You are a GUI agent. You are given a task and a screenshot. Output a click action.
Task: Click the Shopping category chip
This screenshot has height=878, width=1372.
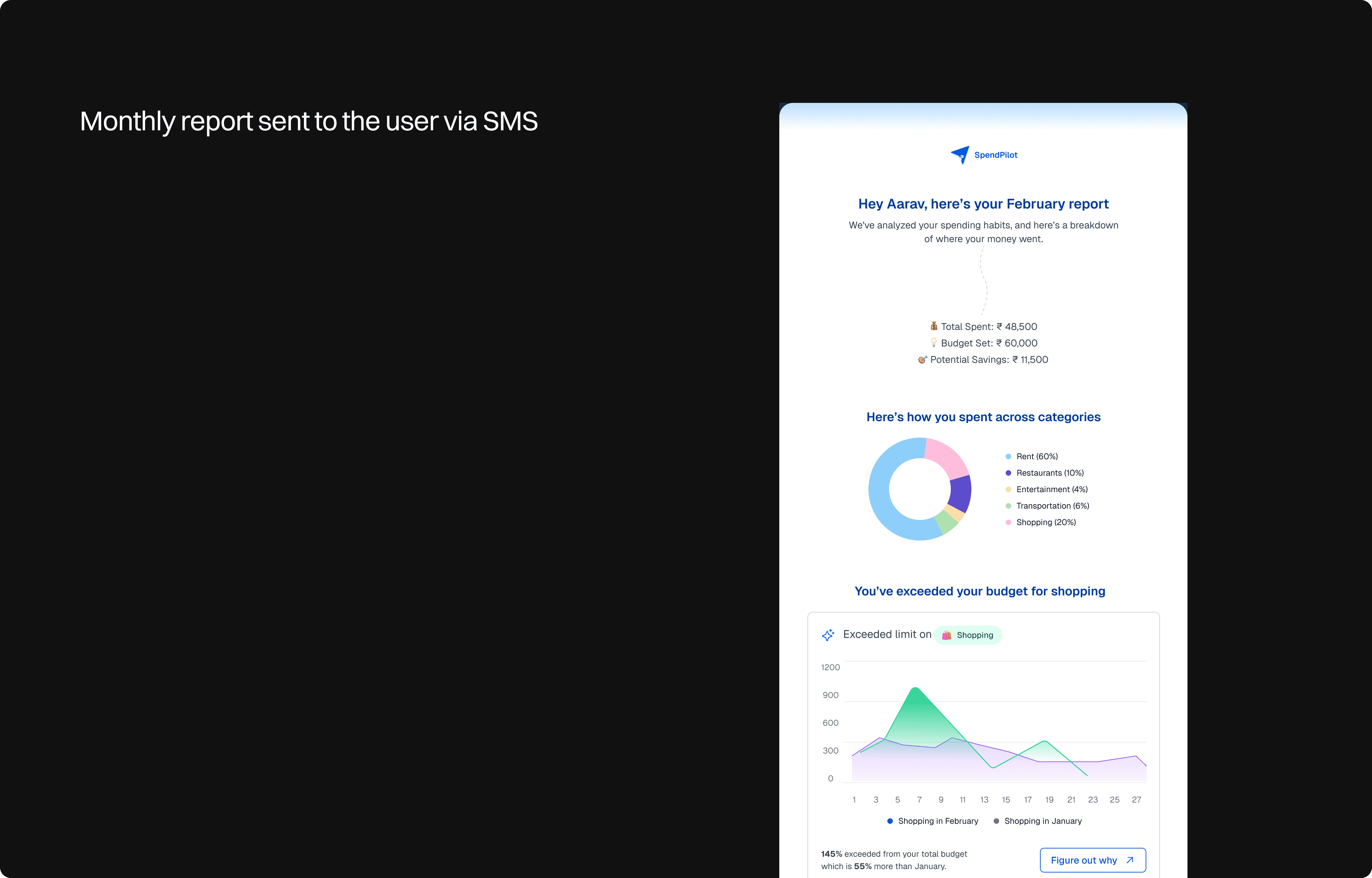tap(968, 635)
